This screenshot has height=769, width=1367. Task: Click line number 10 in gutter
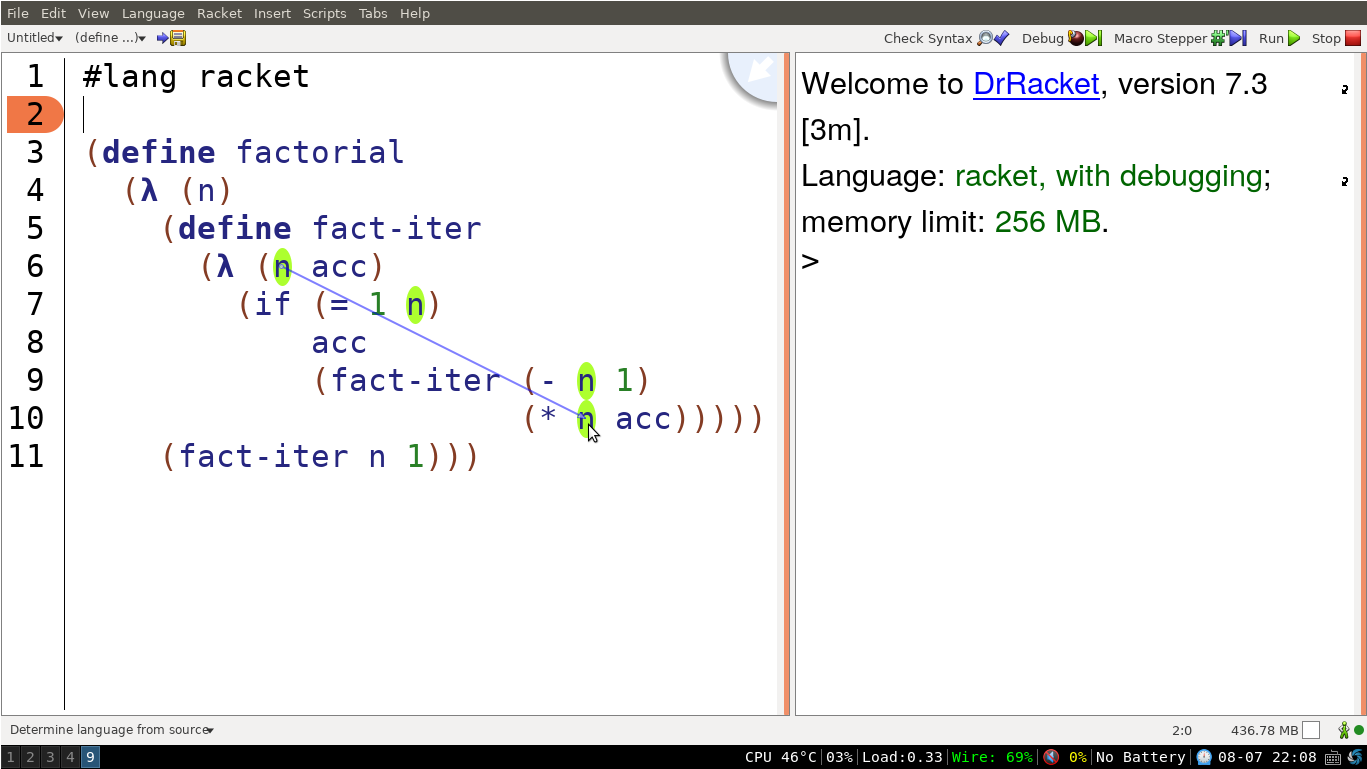pyautogui.click(x=26, y=419)
